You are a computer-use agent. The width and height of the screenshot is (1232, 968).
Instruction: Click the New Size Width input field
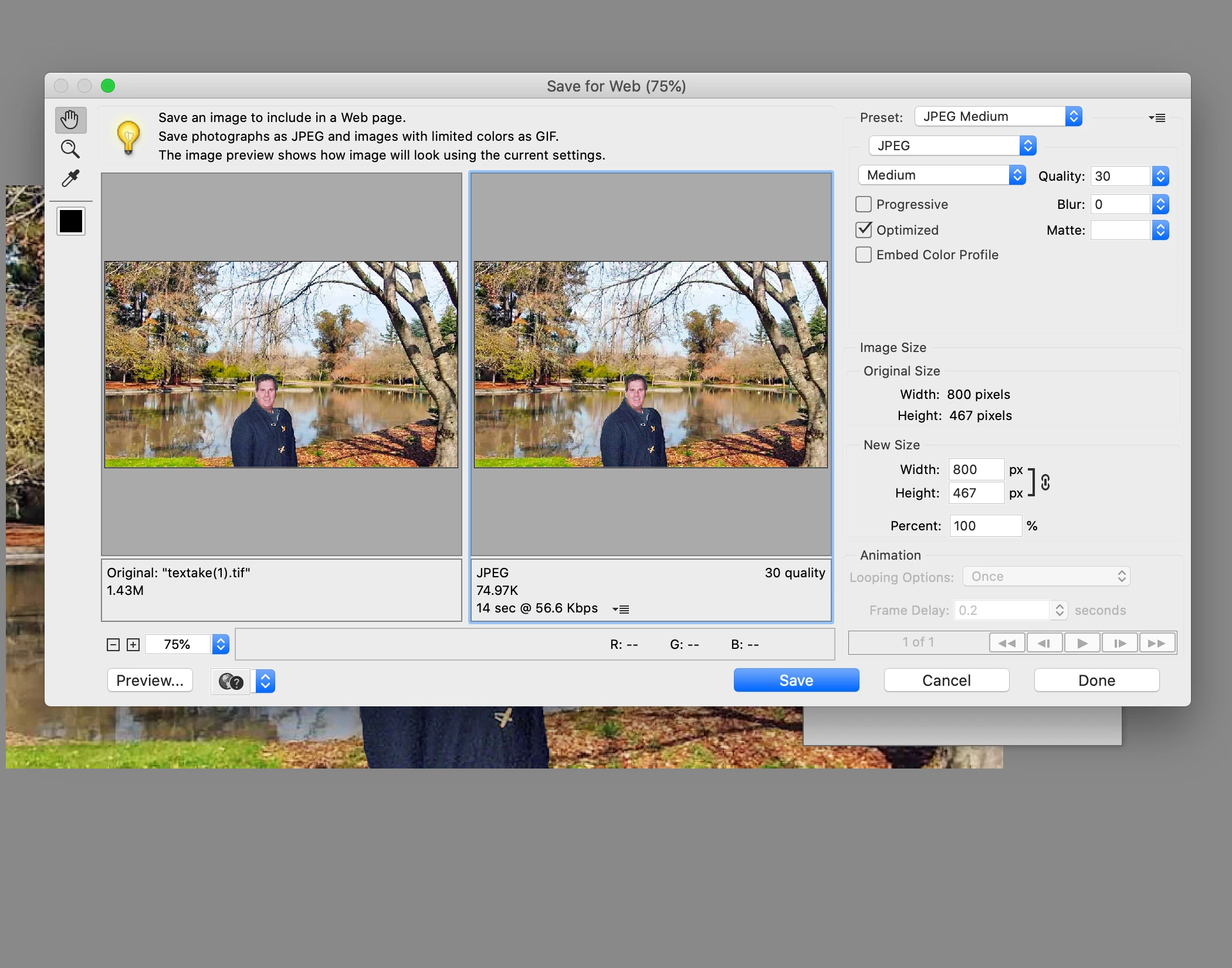pyautogui.click(x=976, y=469)
